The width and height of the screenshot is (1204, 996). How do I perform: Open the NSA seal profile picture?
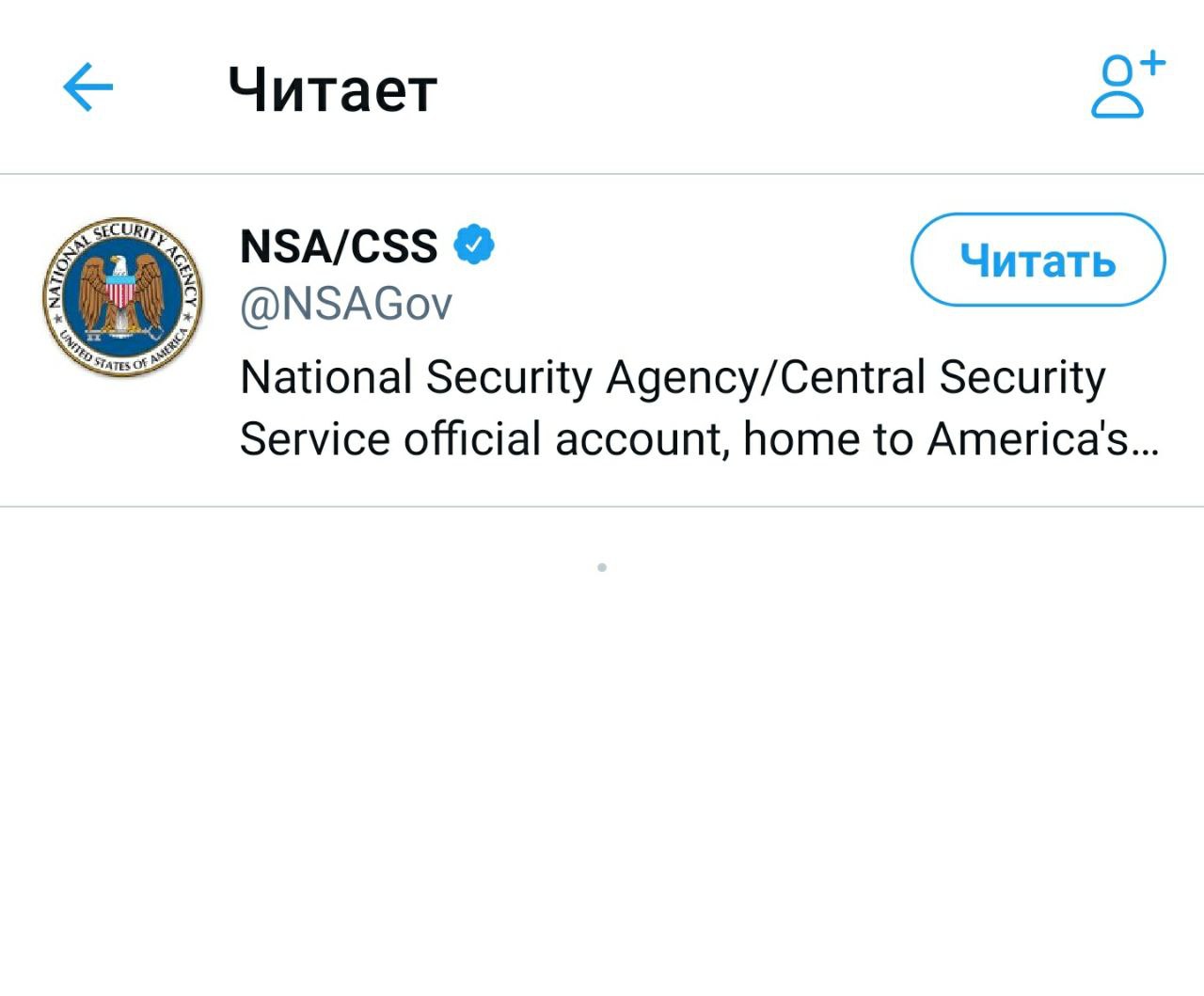pos(122,297)
